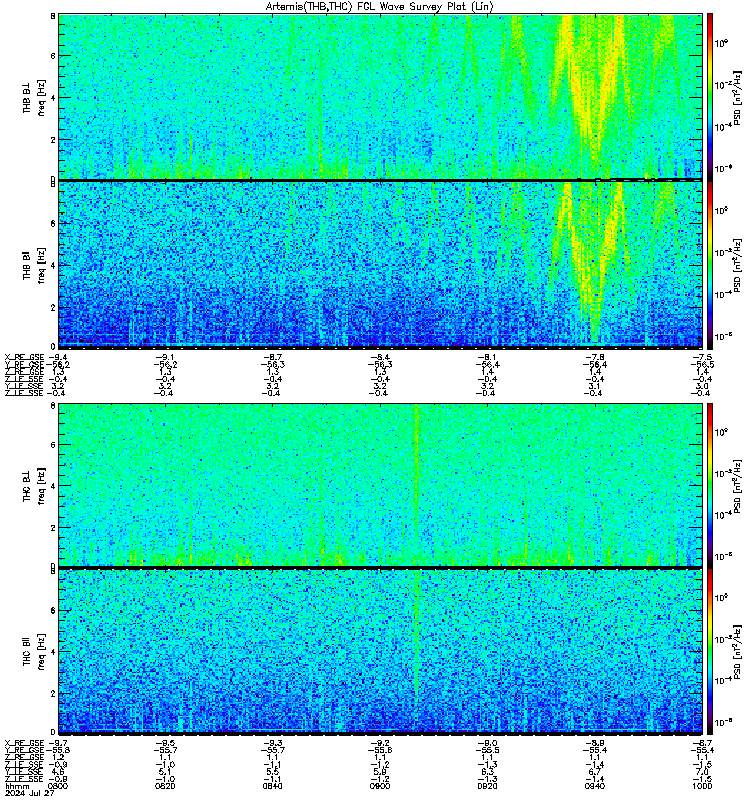750x800 pixels.
Task: Click the THB B⊥ panel color bar
Action: click(710, 97)
